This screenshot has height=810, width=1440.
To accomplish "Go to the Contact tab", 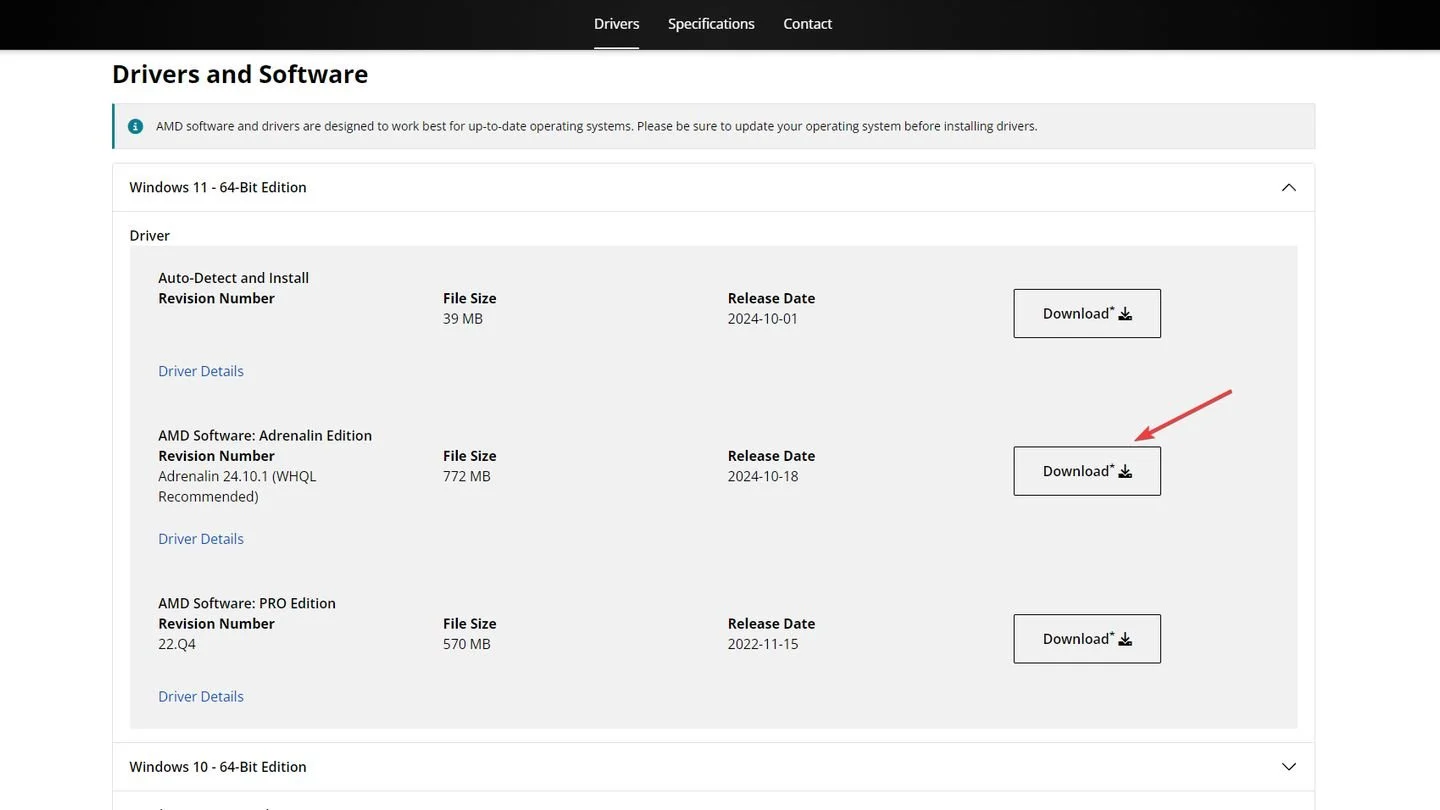I will (807, 24).
